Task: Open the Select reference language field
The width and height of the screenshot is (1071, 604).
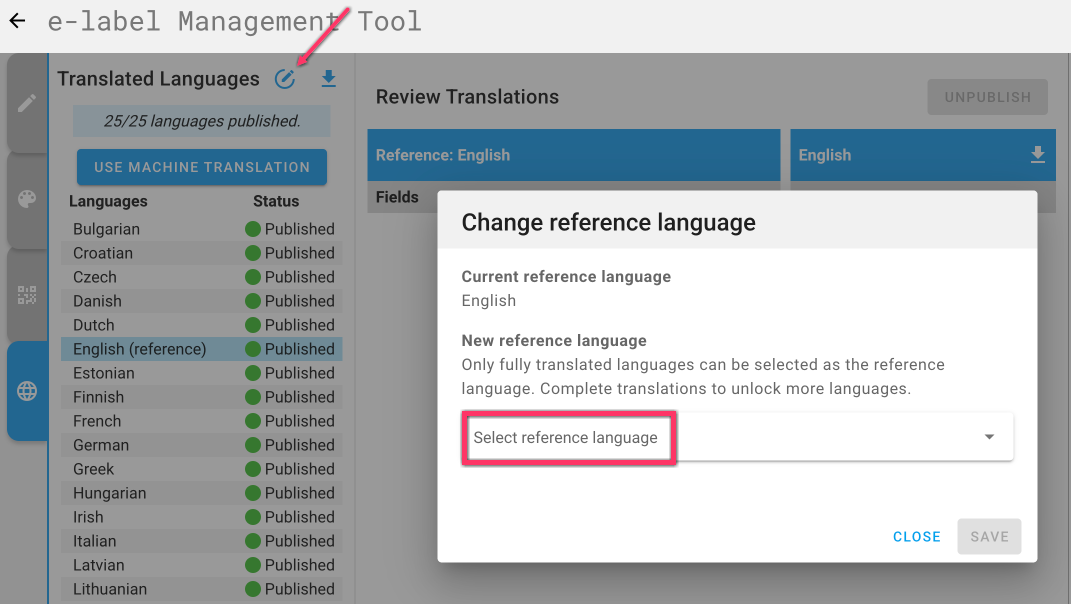Action: (567, 437)
